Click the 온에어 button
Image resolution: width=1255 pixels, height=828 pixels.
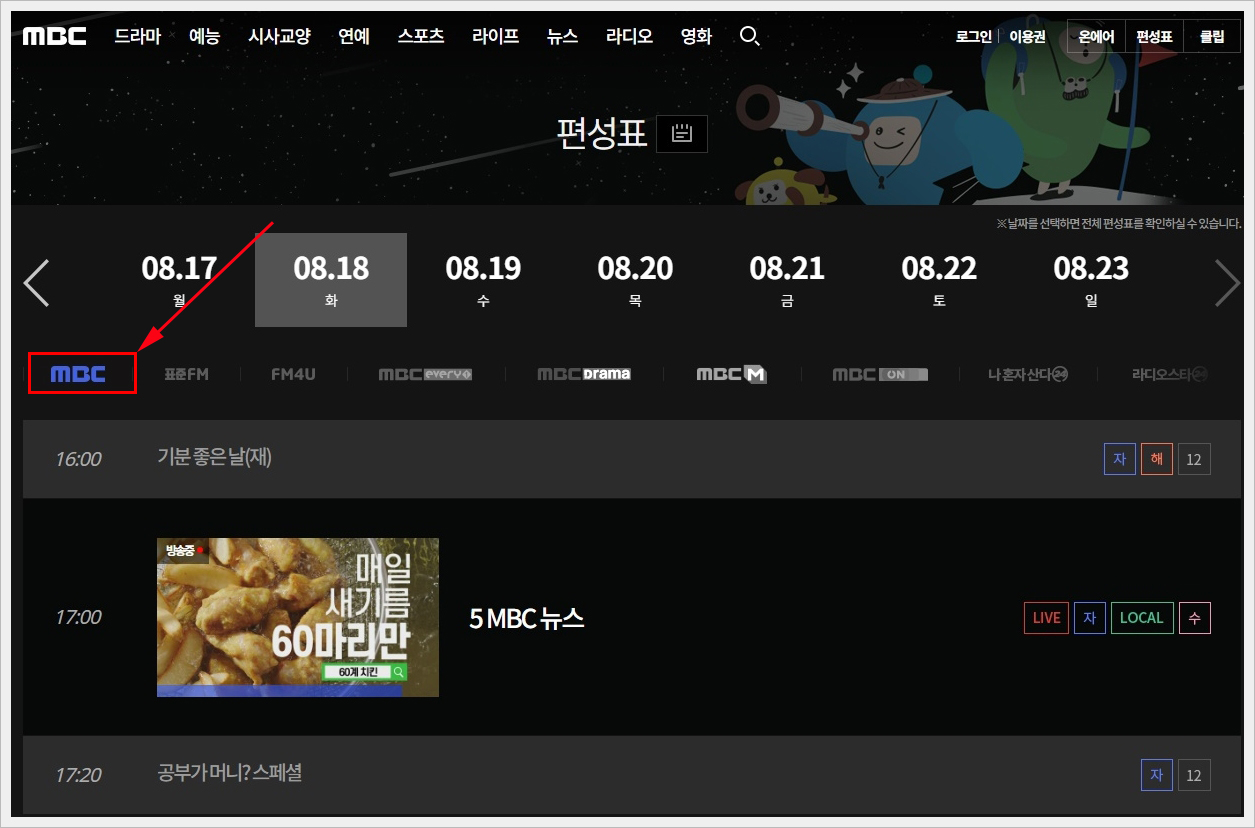[x=1096, y=36]
